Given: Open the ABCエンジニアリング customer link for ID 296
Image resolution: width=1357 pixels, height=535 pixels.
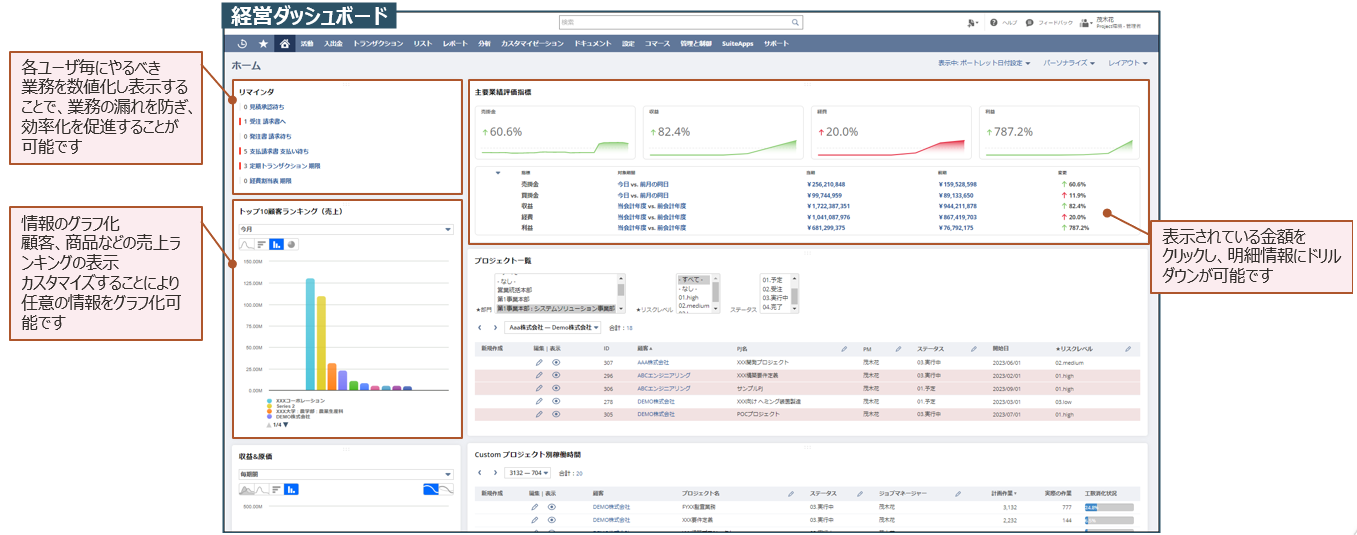Looking at the screenshot, I should point(664,375).
